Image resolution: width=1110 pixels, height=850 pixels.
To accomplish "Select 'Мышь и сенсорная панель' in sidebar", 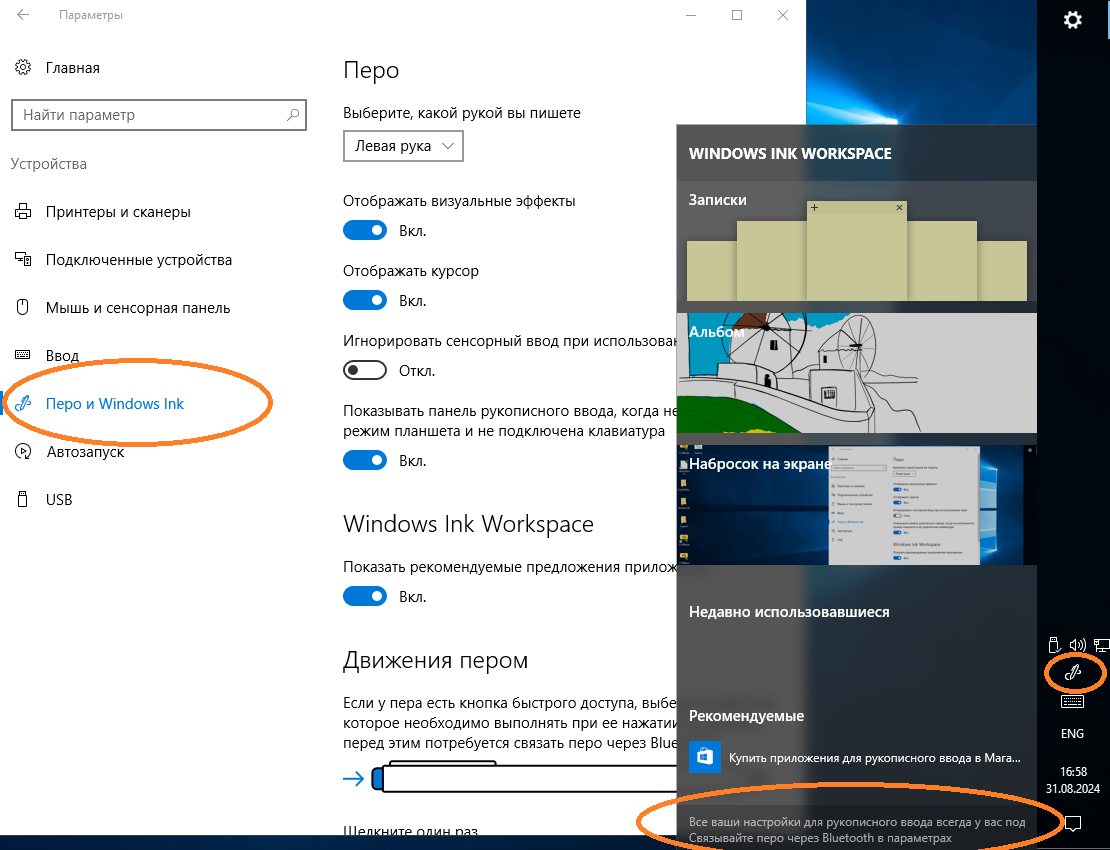I will point(137,308).
